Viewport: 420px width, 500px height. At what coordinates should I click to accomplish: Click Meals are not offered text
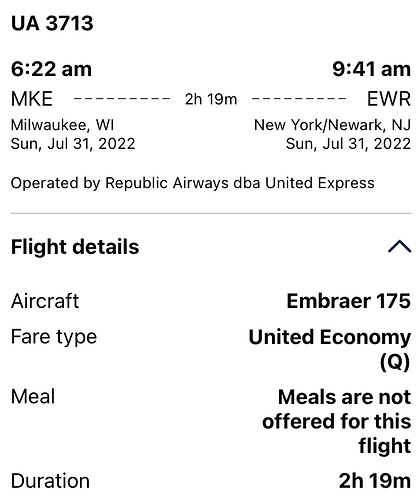pyautogui.click(x=337, y=421)
